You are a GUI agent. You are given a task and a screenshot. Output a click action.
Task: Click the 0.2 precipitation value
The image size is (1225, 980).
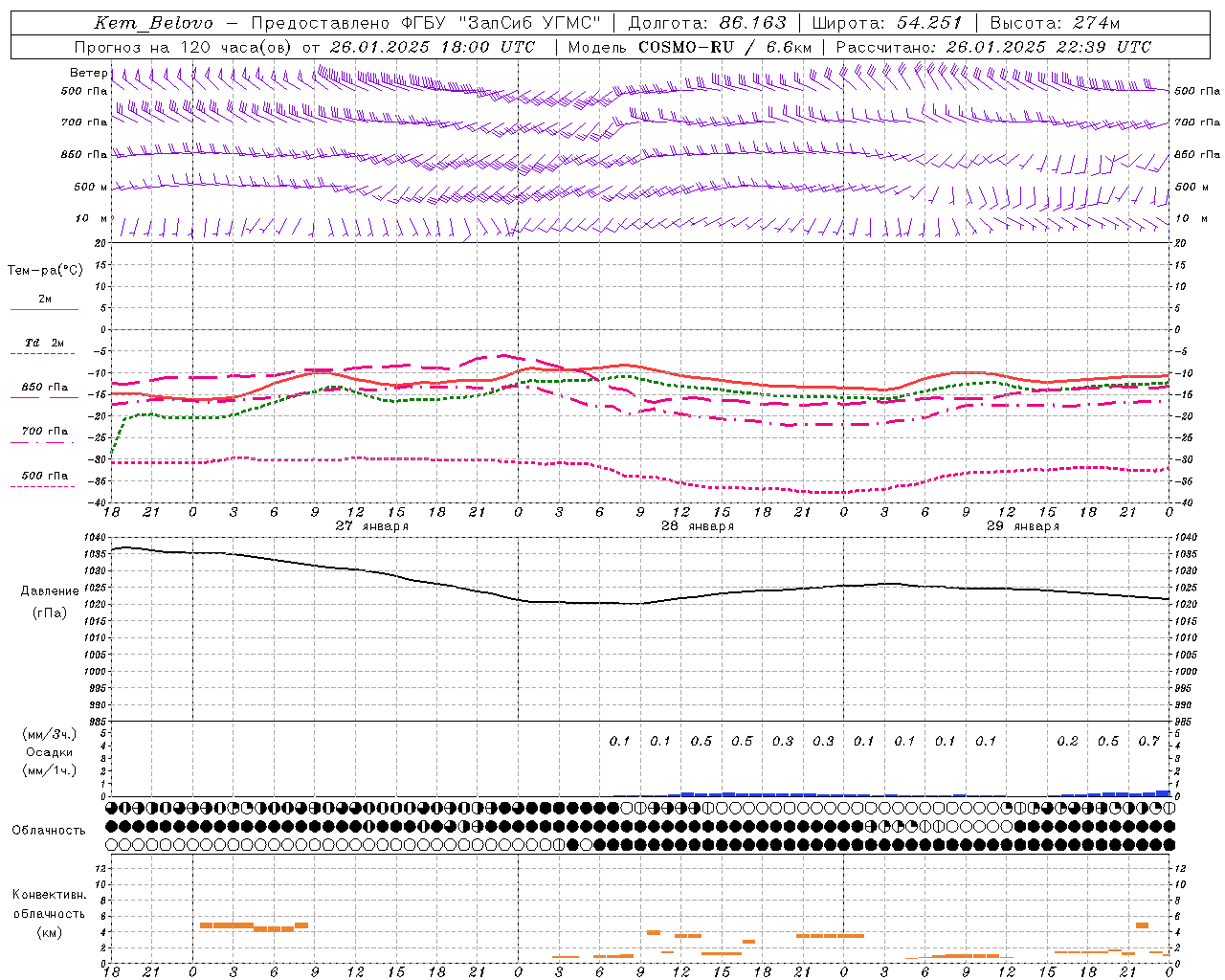[1067, 742]
